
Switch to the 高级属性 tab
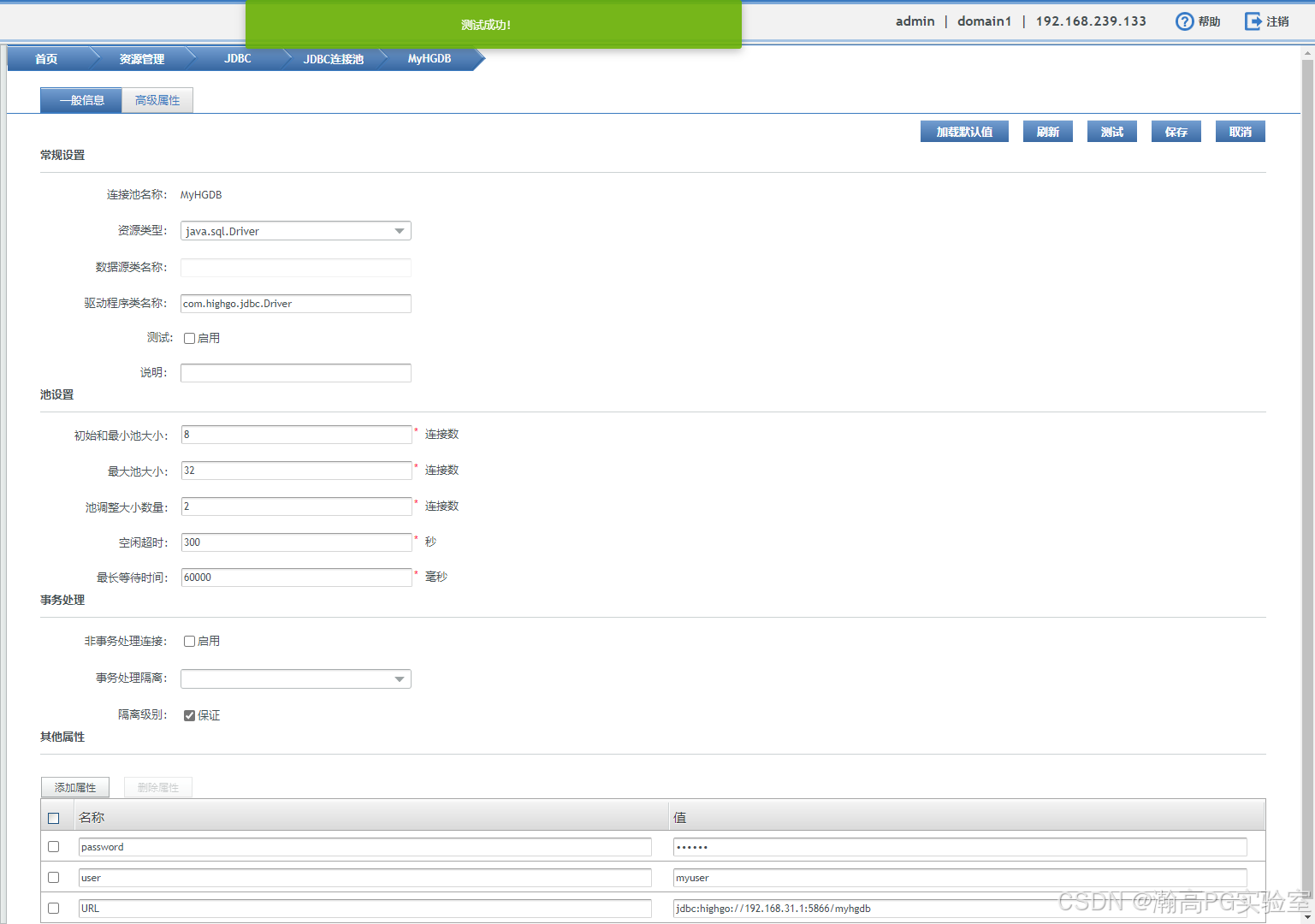pos(157,100)
